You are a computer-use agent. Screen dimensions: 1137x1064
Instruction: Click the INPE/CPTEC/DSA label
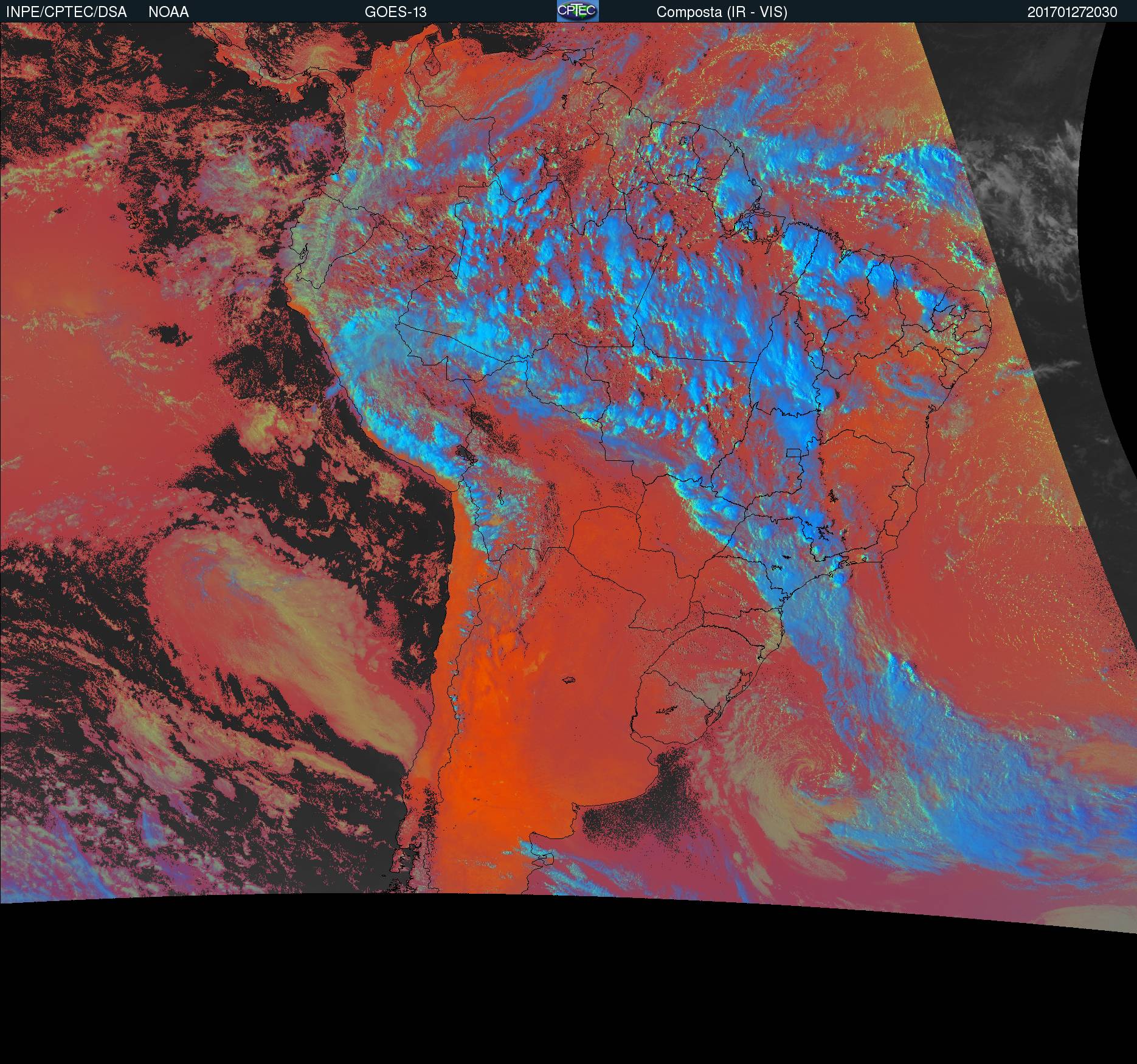click(x=67, y=12)
